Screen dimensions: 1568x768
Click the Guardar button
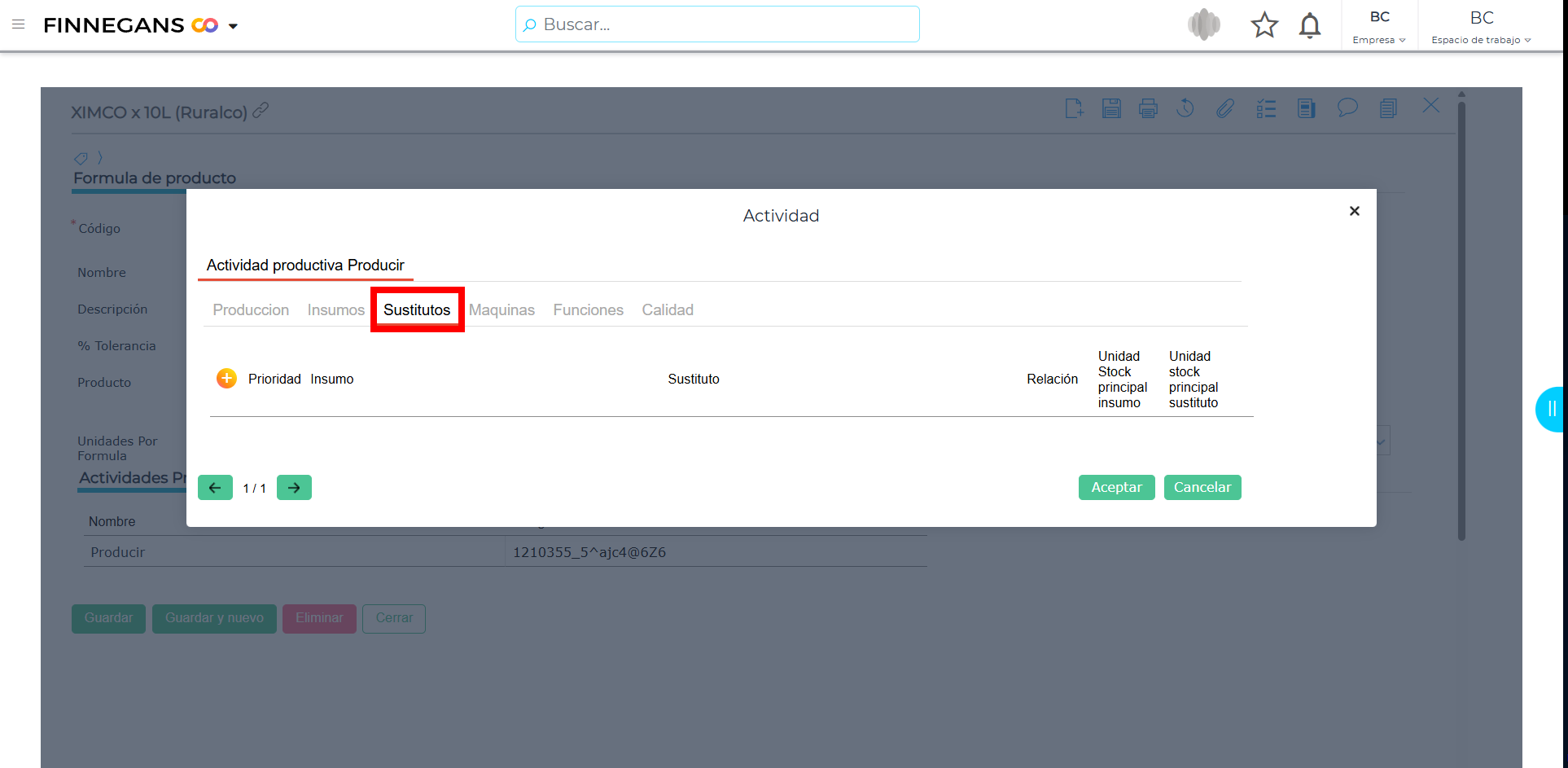[108, 618]
